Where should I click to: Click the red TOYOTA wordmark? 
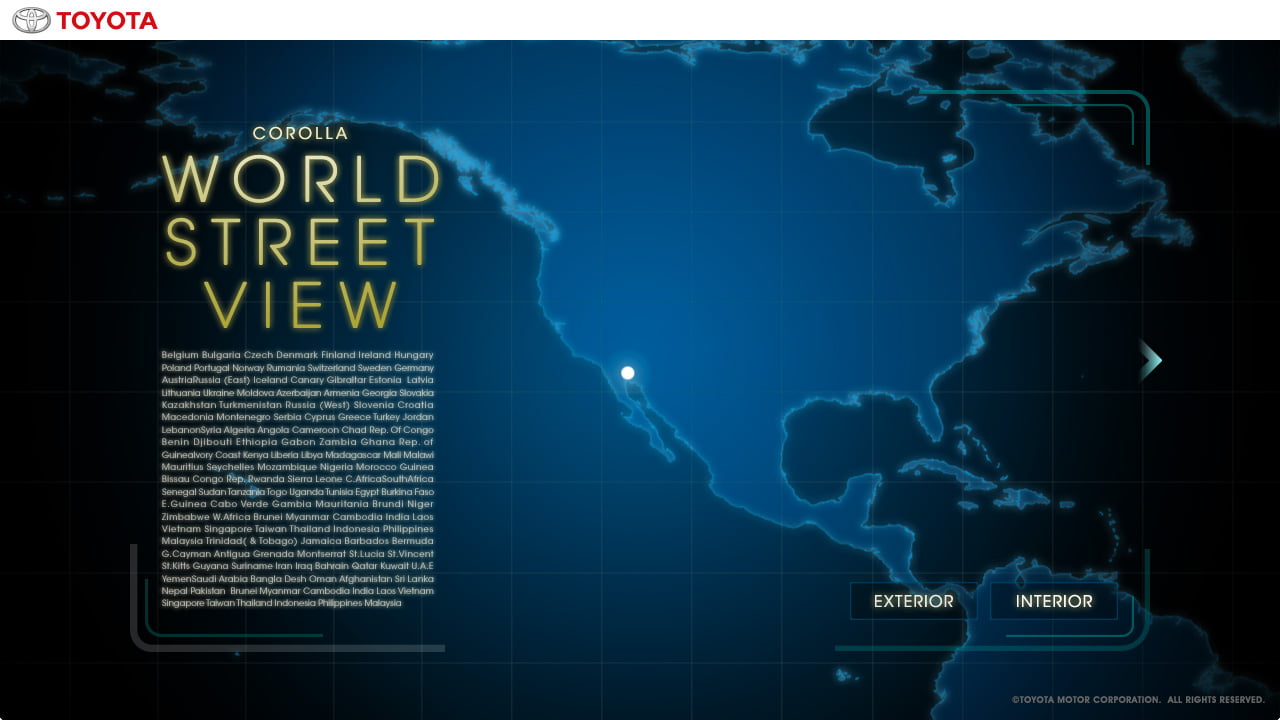tap(107, 20)
